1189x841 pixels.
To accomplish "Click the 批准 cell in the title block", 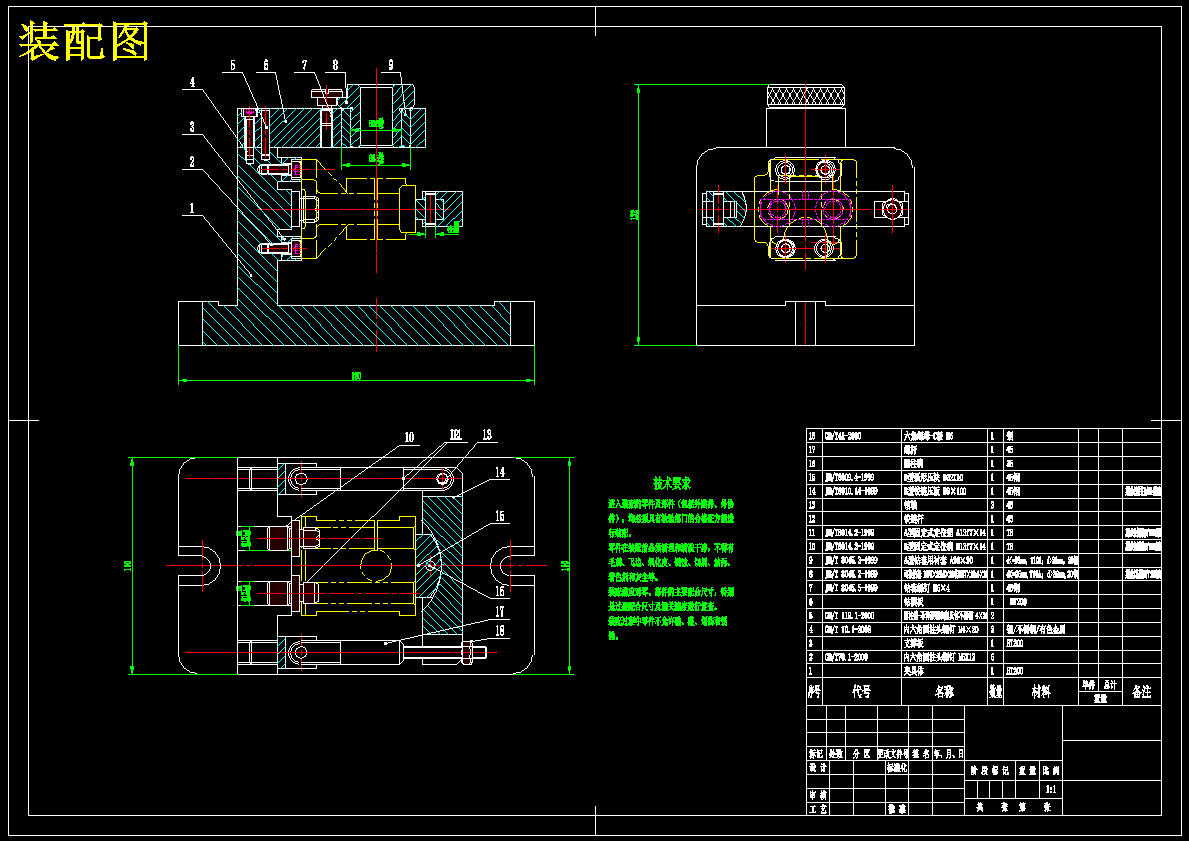I will coord(896,809).
